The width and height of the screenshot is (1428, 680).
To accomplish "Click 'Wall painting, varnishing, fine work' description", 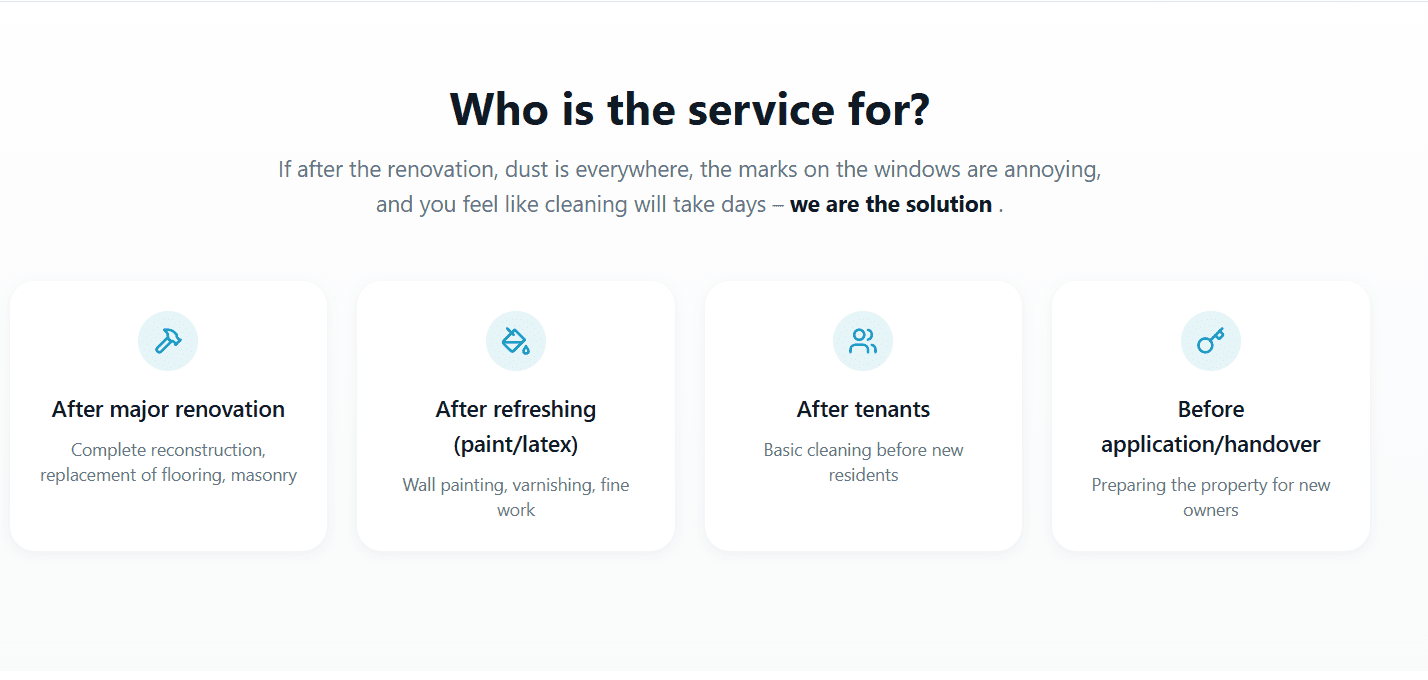I will (516, 497).
